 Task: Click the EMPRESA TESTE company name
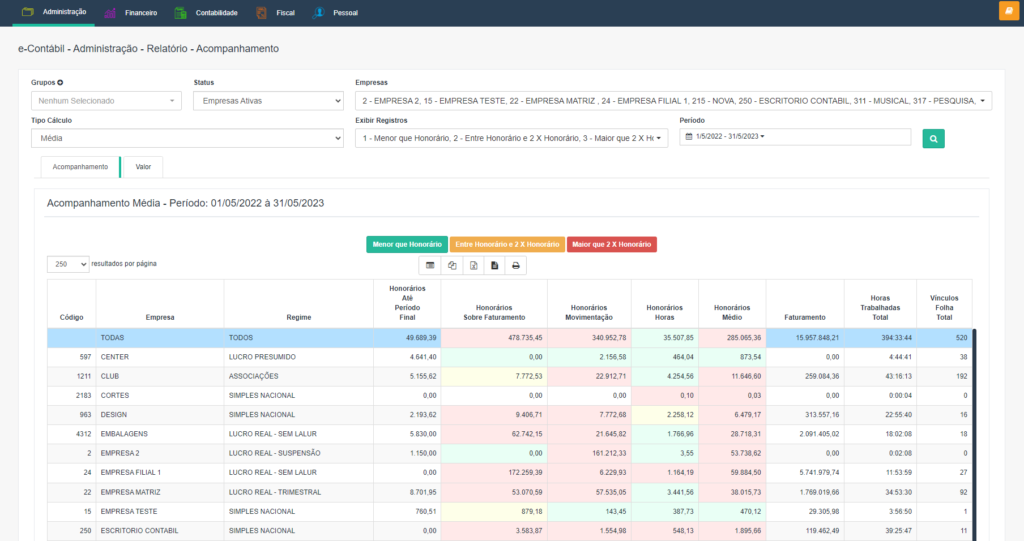click(x=129, y=512)
